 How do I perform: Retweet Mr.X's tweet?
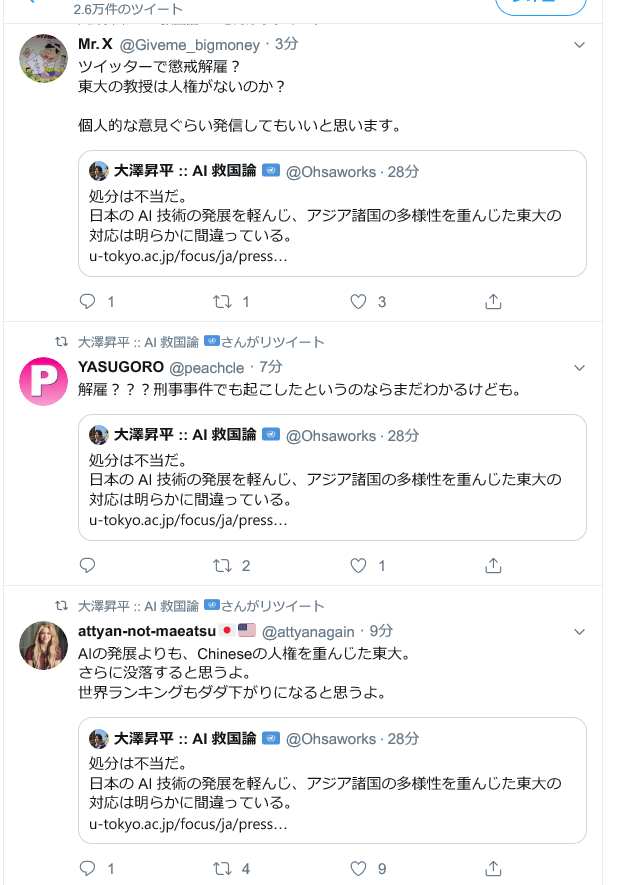point(224,301)
